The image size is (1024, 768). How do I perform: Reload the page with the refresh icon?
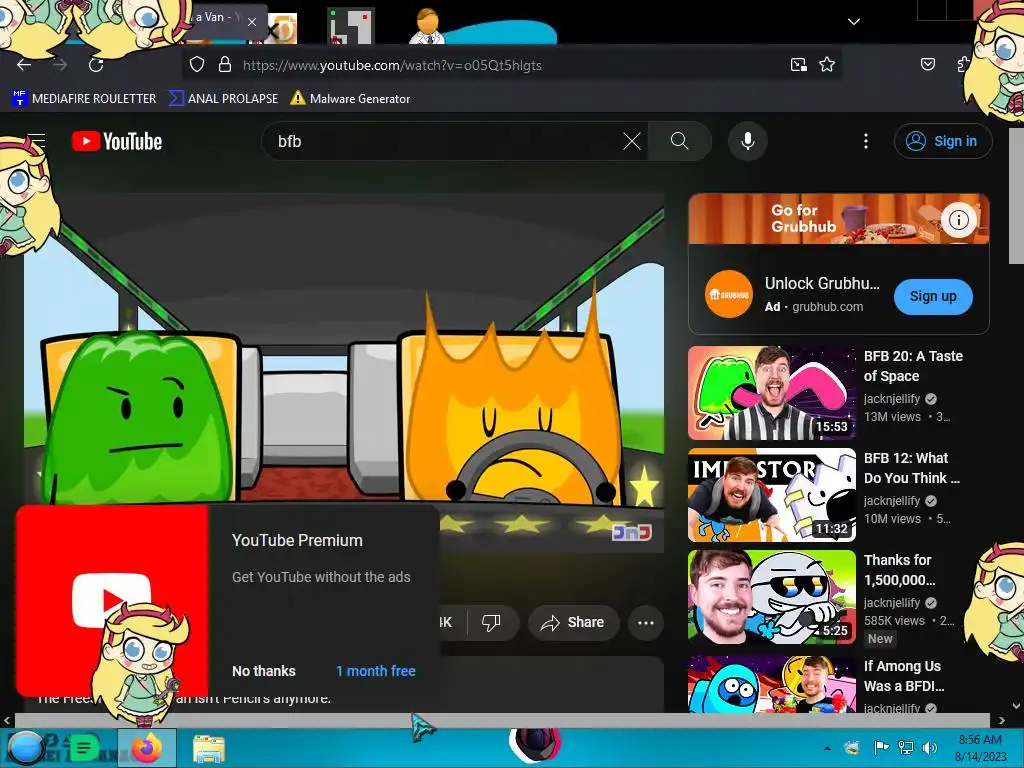click(96, 65)
